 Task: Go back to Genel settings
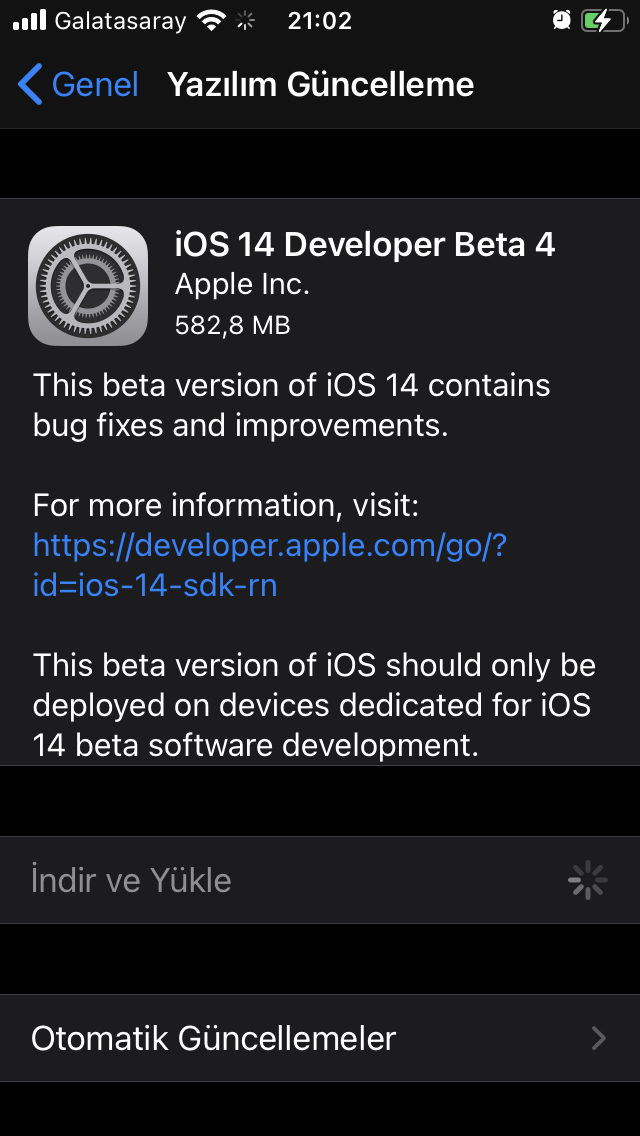click(x=78, y=84)
